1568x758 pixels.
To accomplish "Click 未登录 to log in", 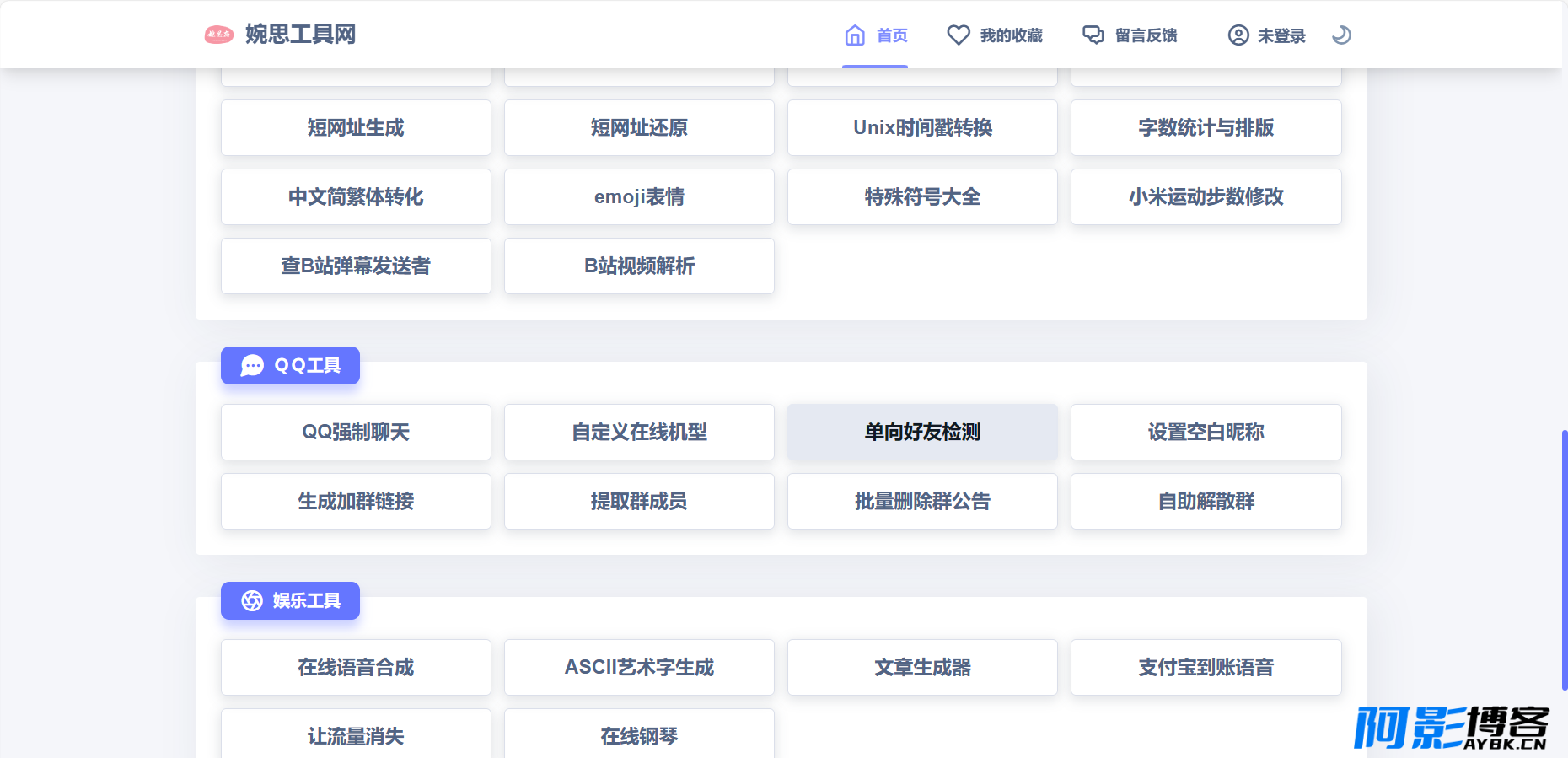I will 1266,35.
